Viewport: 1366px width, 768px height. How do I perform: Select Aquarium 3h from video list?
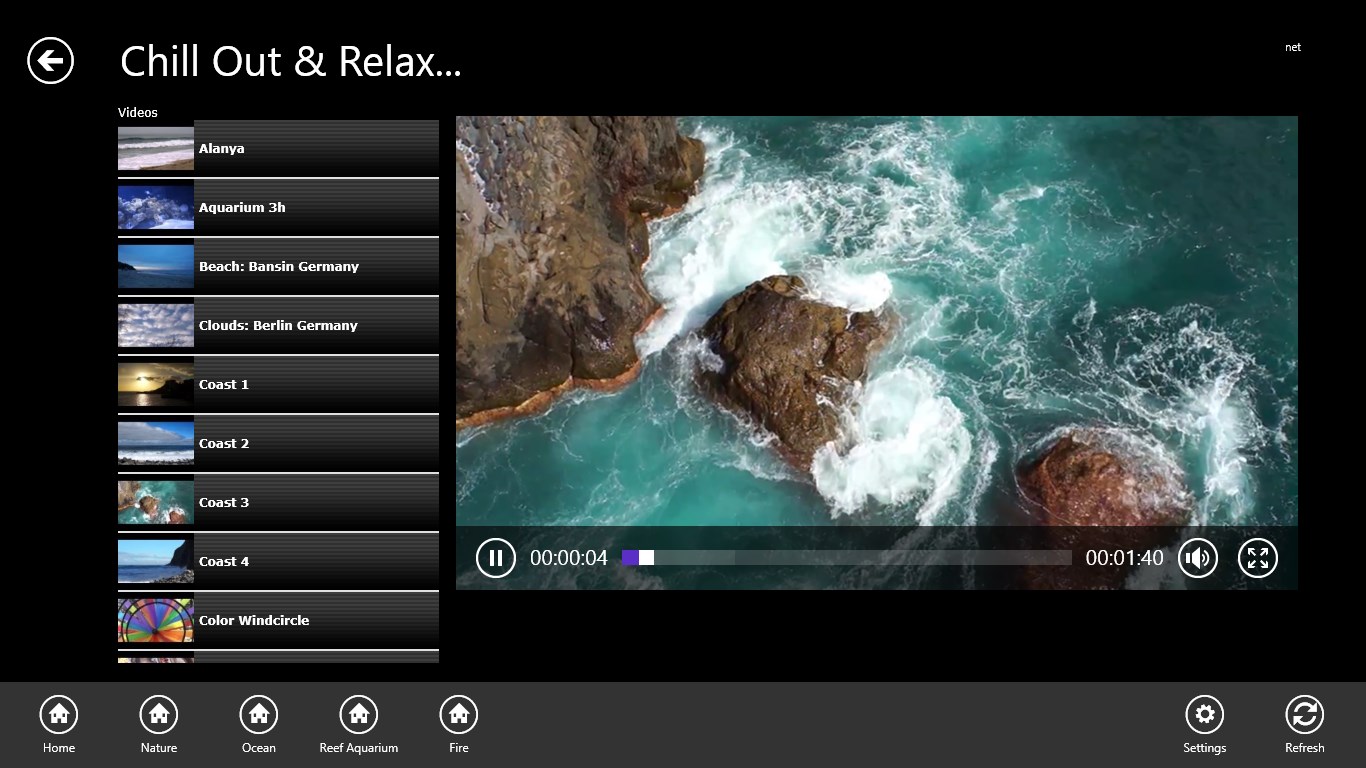coord(278,207)
